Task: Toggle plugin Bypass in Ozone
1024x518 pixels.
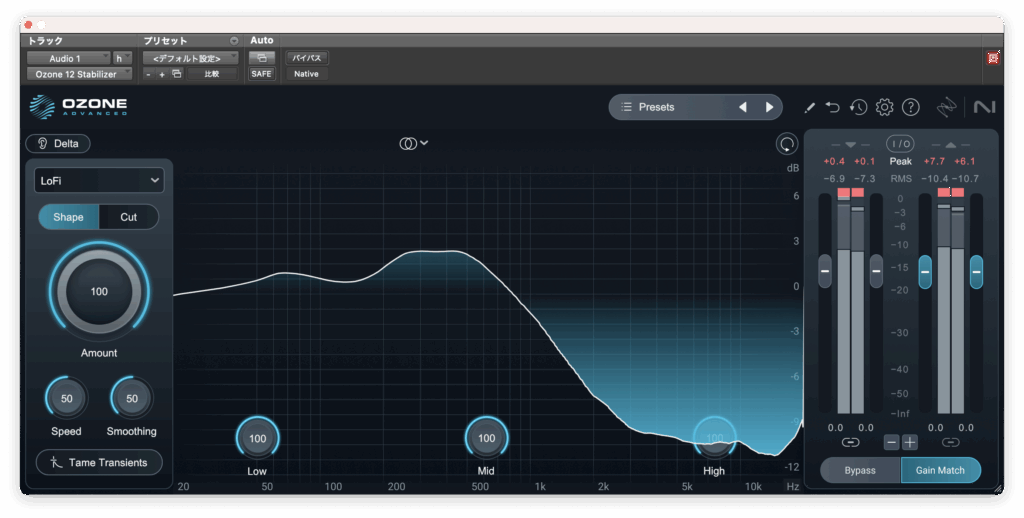Action: (x=860, y=470)
